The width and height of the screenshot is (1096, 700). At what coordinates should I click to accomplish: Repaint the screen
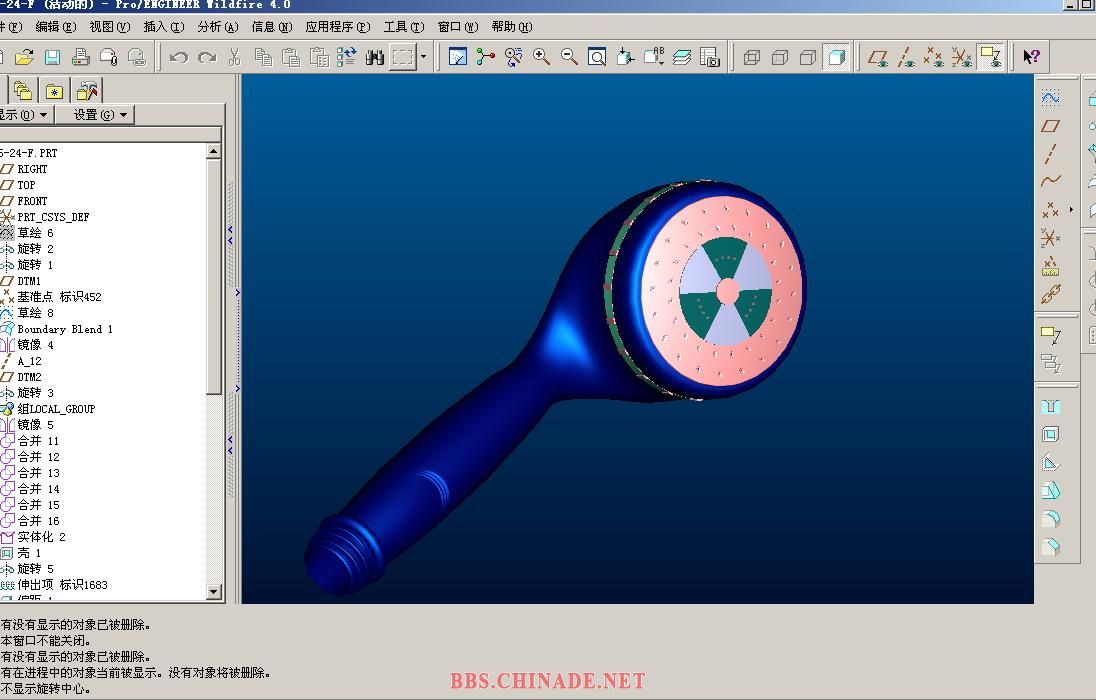coord(458,57)
